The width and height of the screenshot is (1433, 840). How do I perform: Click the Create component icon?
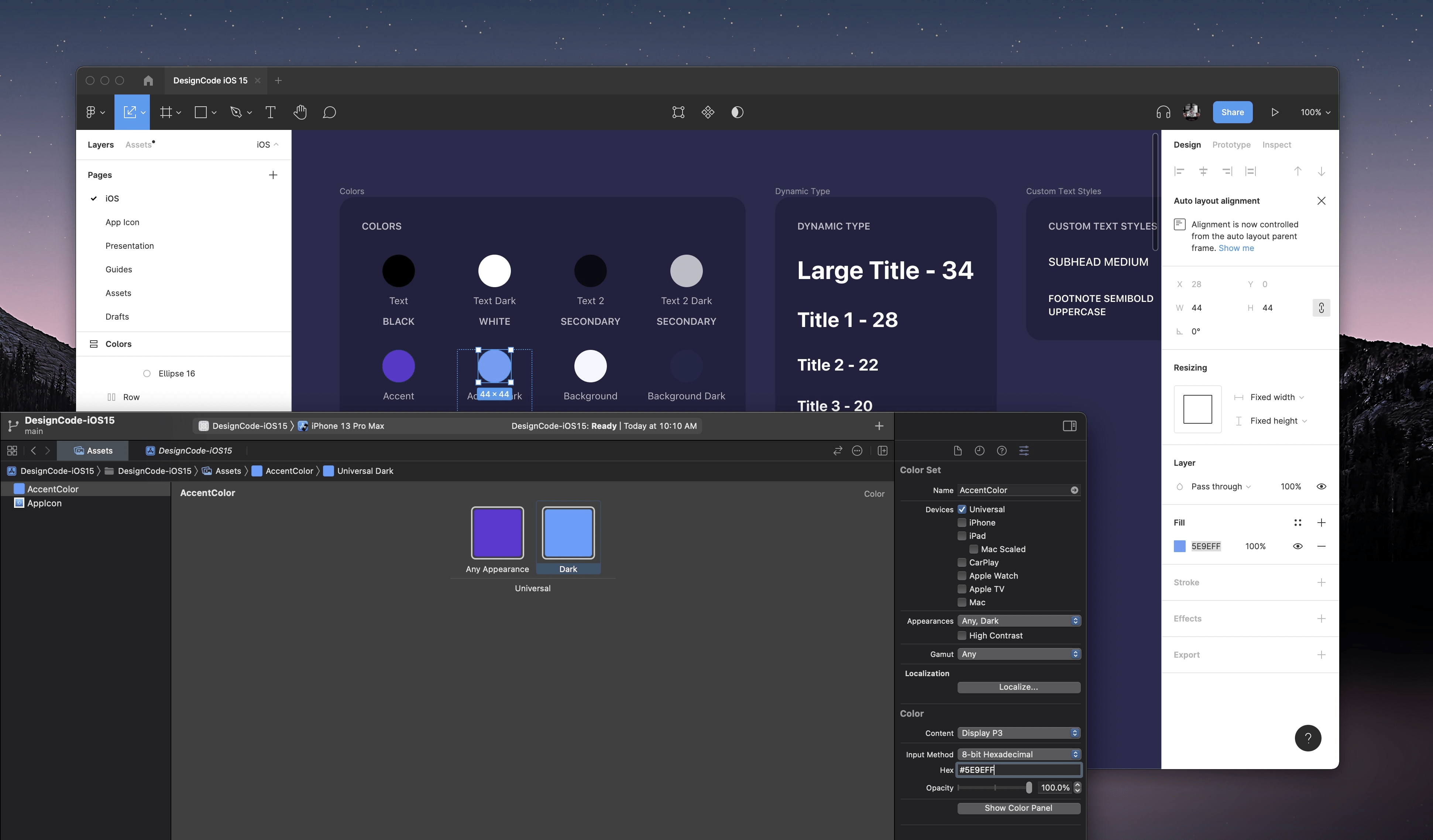(707, 112)
